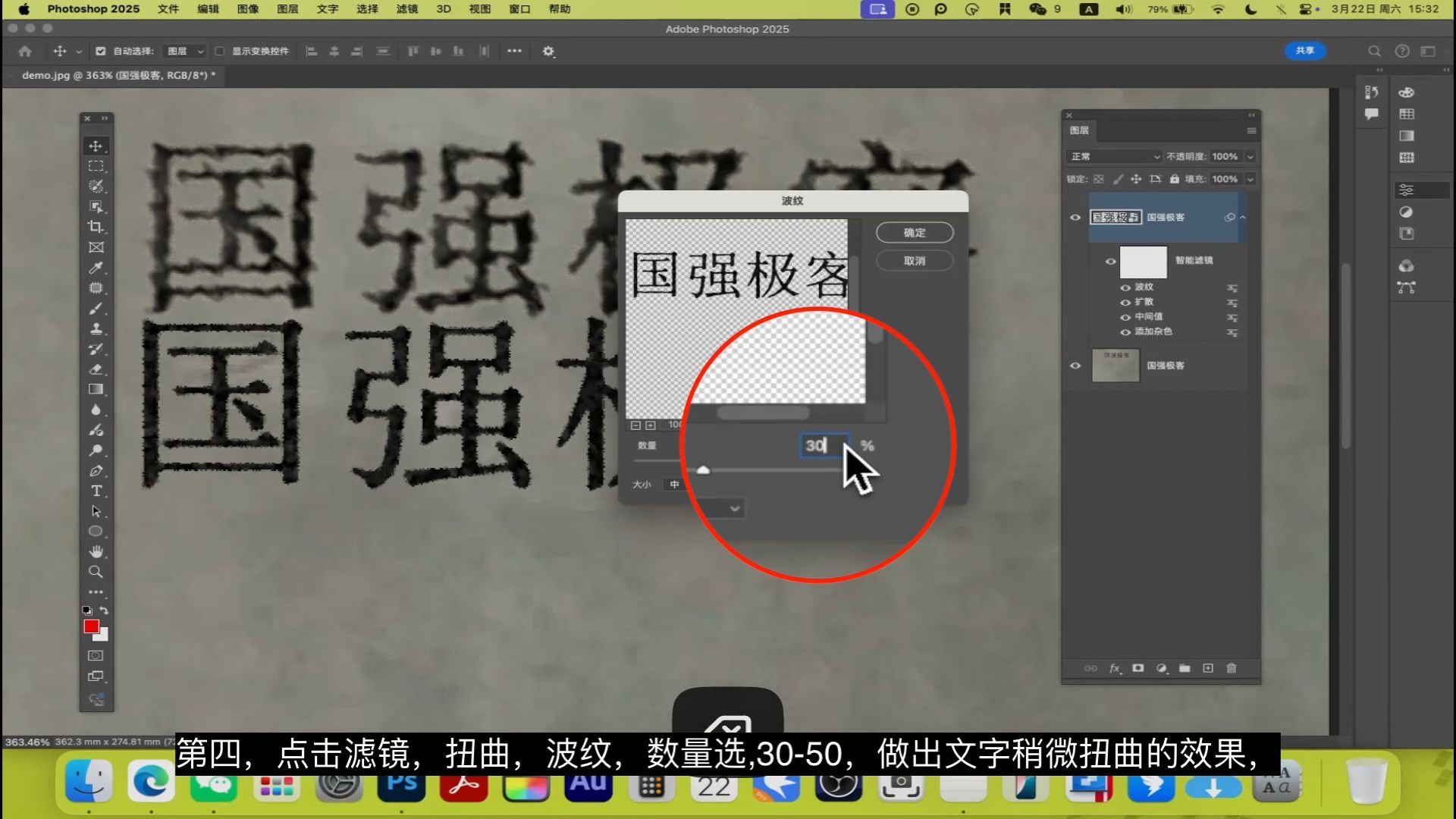Enable the 显示变换控件 checkbox
This screenshot has height=819, width=1456.
220,51
